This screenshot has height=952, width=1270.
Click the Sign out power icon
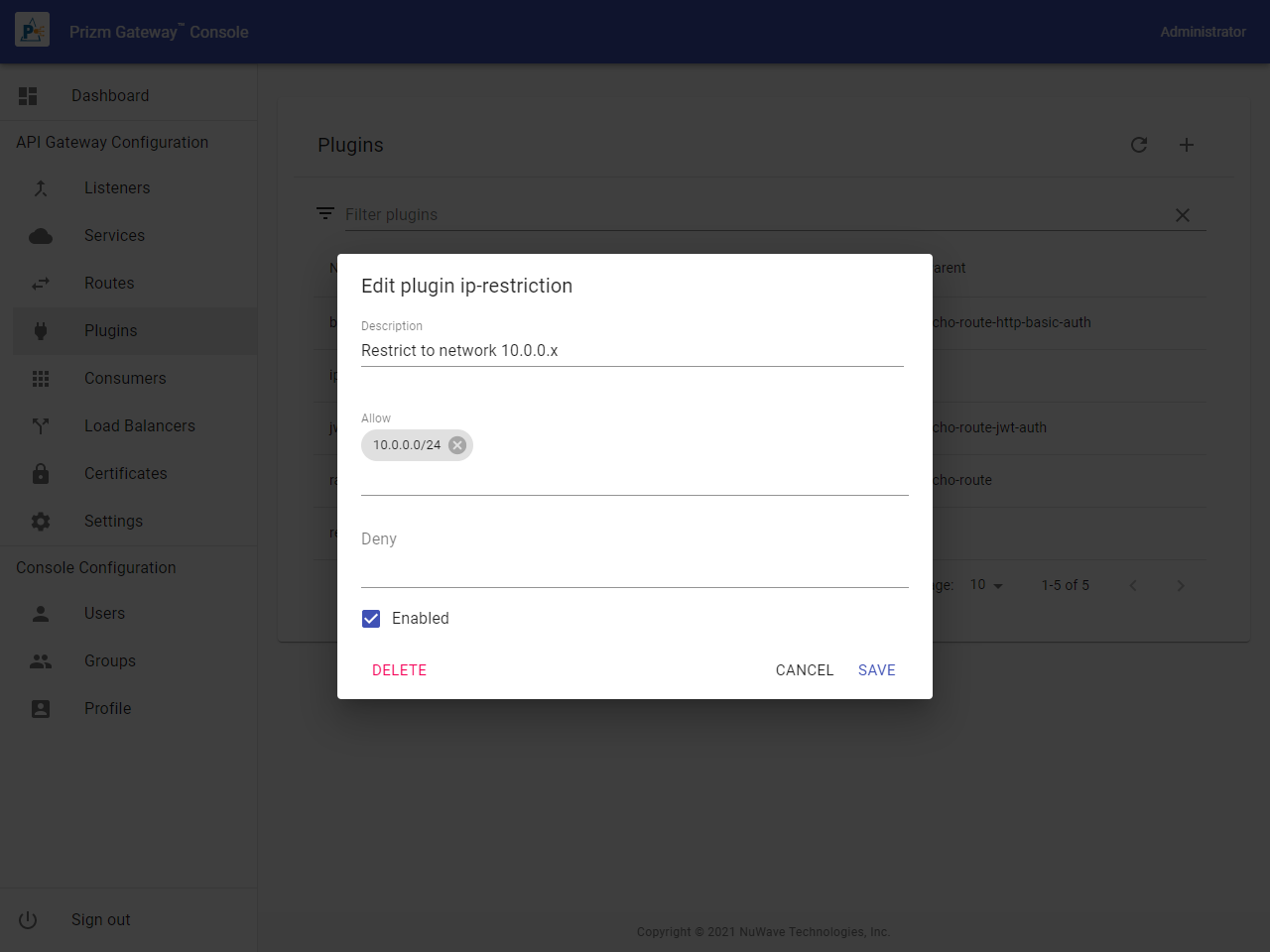click(x=28, y=920)
